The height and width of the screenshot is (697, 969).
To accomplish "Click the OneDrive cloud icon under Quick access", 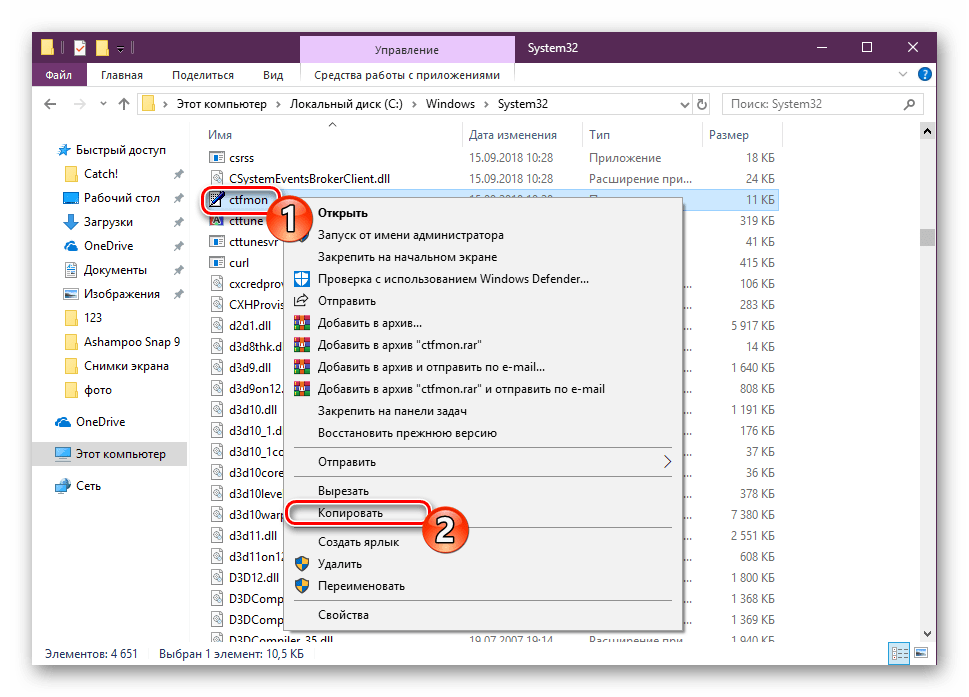I will (71, 246).
